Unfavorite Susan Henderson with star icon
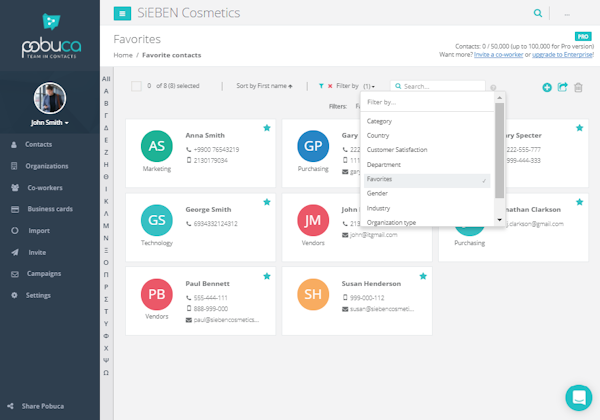This screenshot has height=420, width=600. pyautogui.click(x=423, y=276)
